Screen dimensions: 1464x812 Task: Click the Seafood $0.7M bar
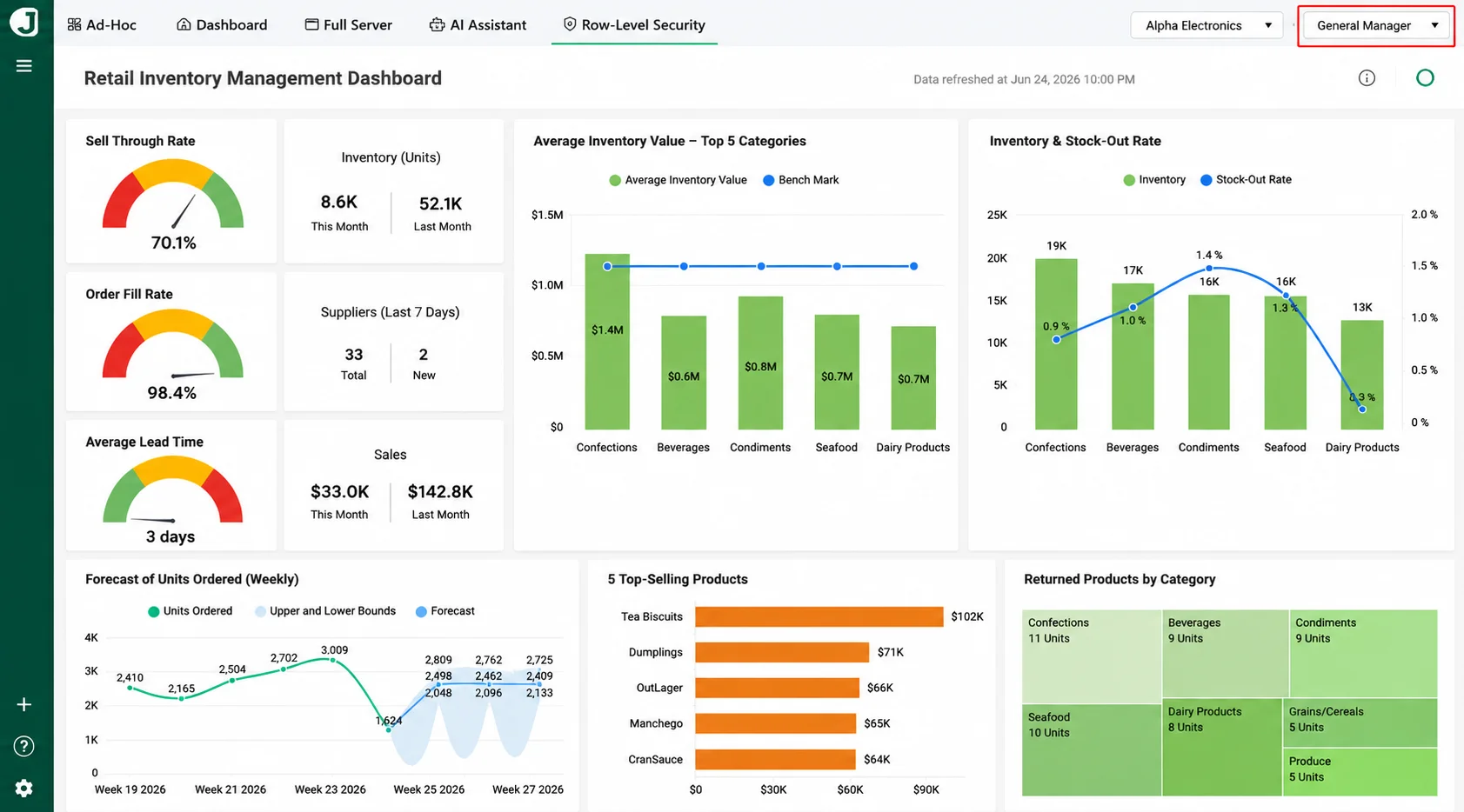pos(837,372)
